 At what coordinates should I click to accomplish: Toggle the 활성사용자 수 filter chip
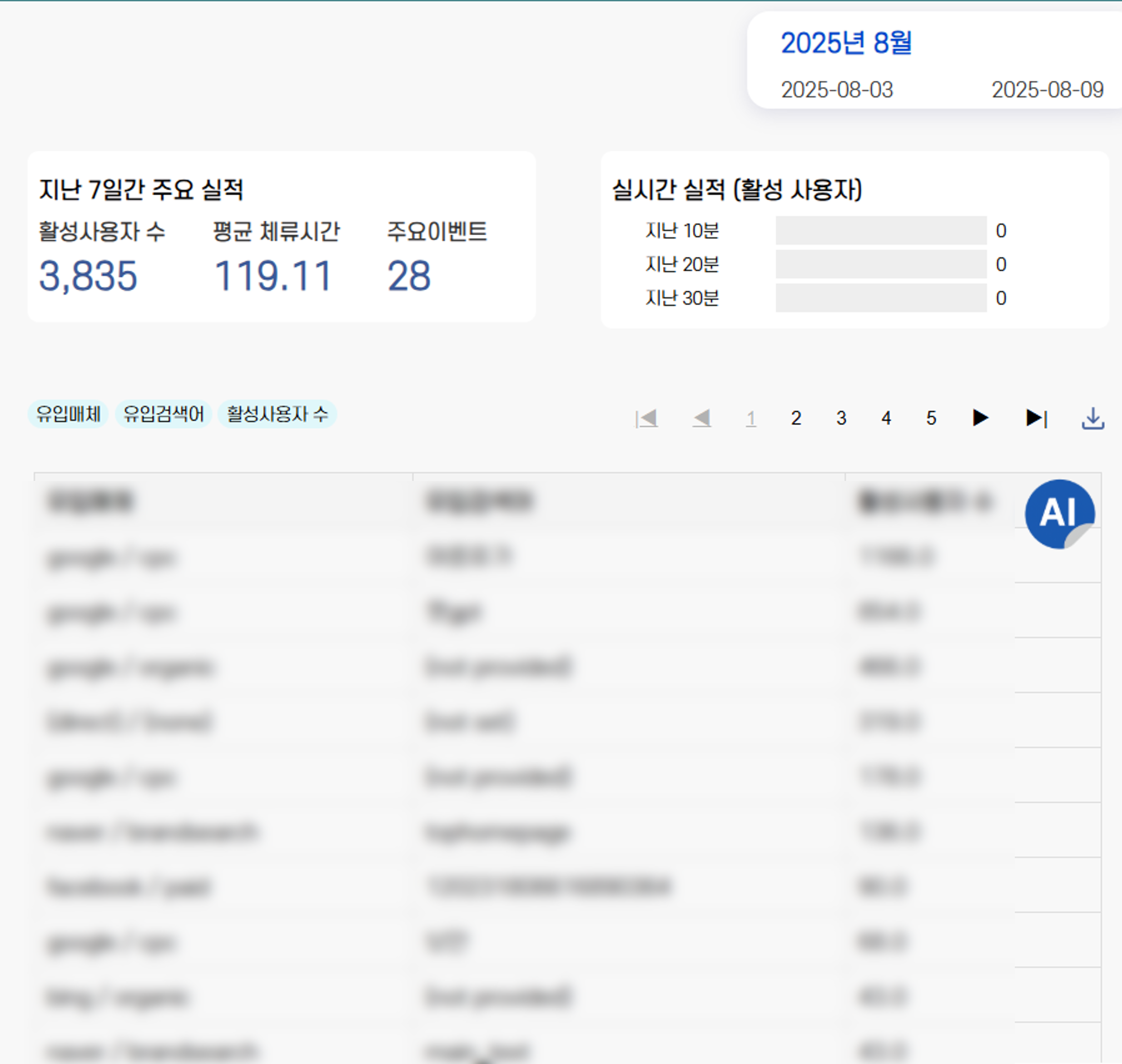[x=278, y=415]
